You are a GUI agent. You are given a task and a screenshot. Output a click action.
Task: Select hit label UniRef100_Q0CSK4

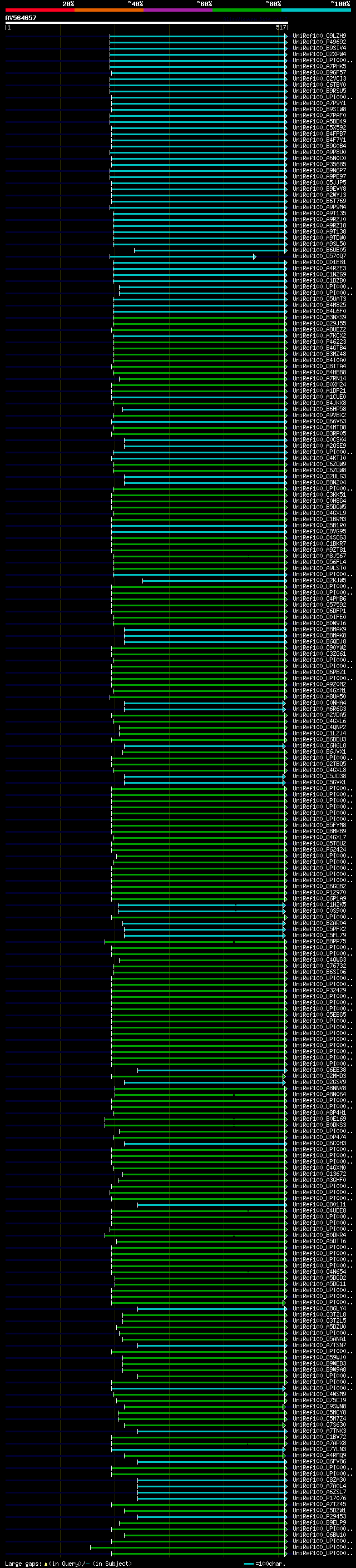(x=319, y=439)
